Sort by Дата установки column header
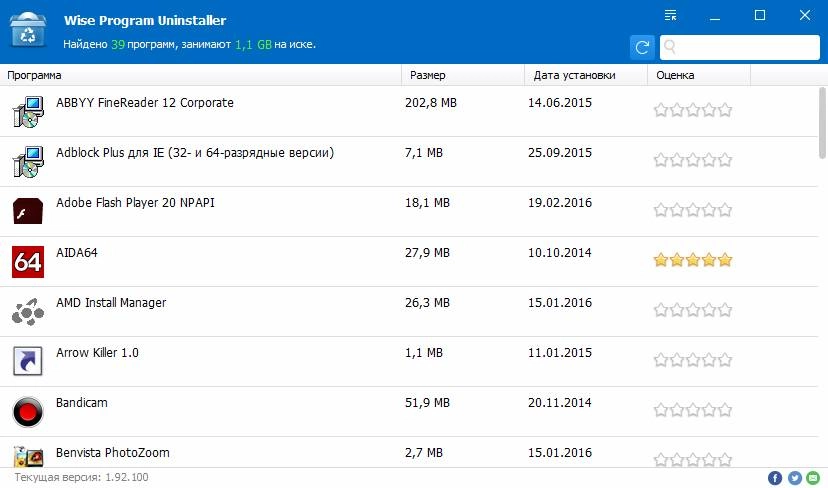Viewport: 828px width, 488px height. pyautogui.click(x=586, y=75)
